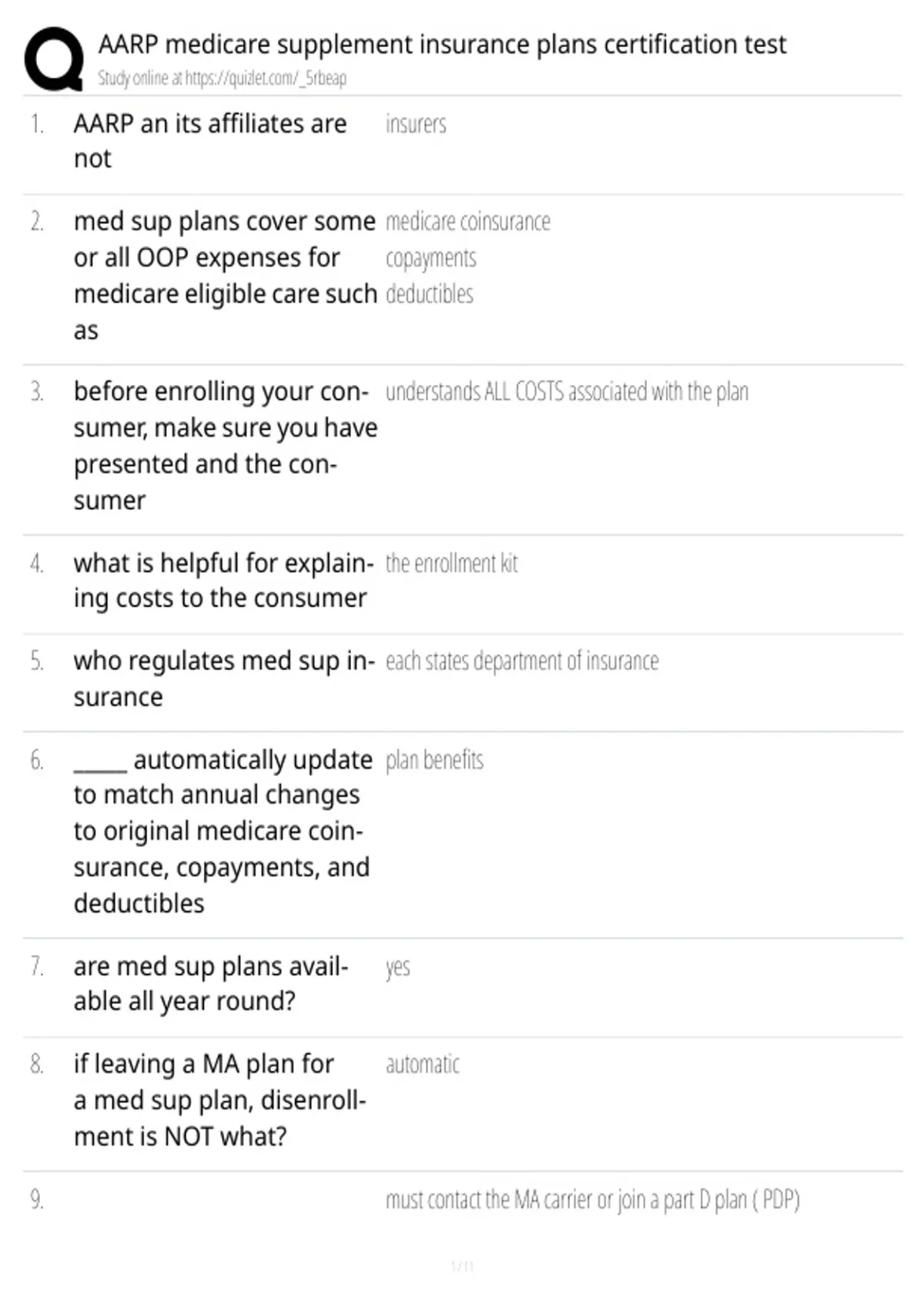The height and width of the screenshot is (1309, 924).
Task: Click the answer 'the enrollment kit'
Action: 451,564
